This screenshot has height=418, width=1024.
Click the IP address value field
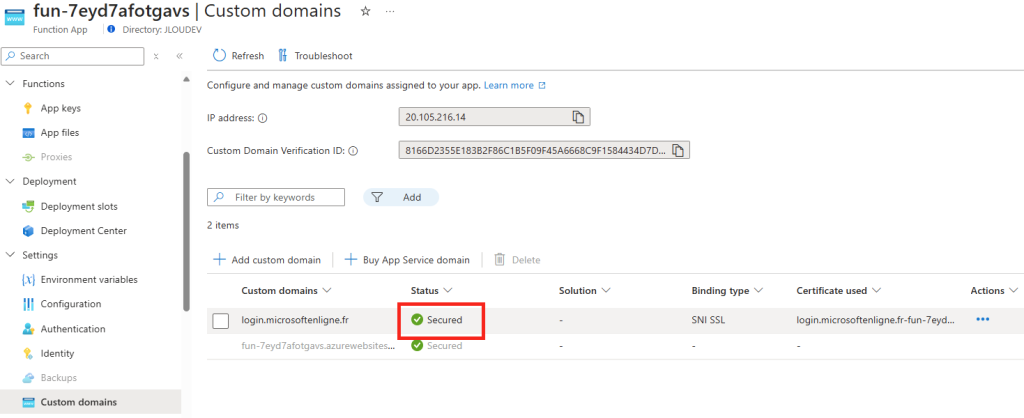(x=494, y=117)
